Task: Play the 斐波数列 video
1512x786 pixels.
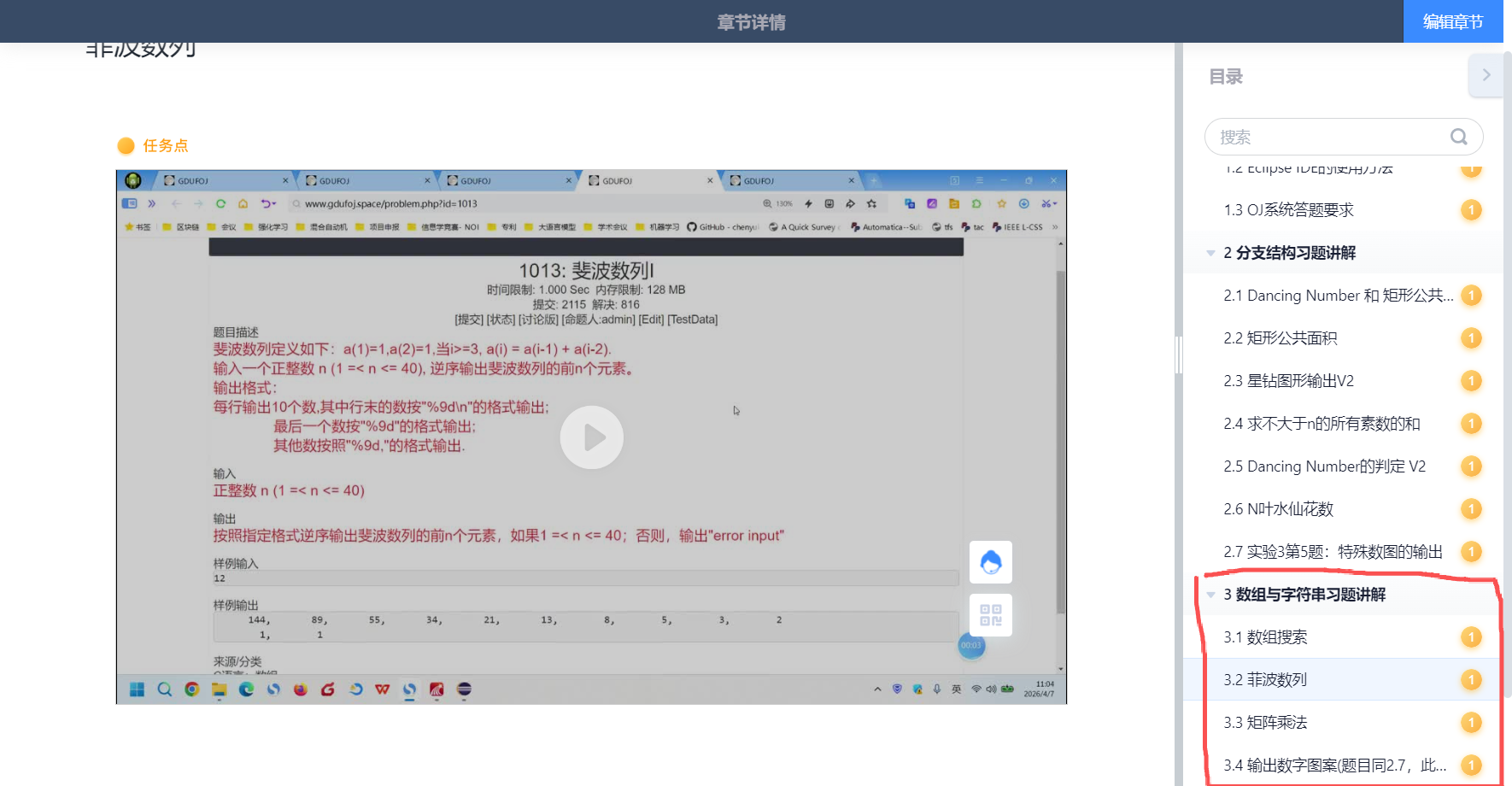Action: coord(591,437)
